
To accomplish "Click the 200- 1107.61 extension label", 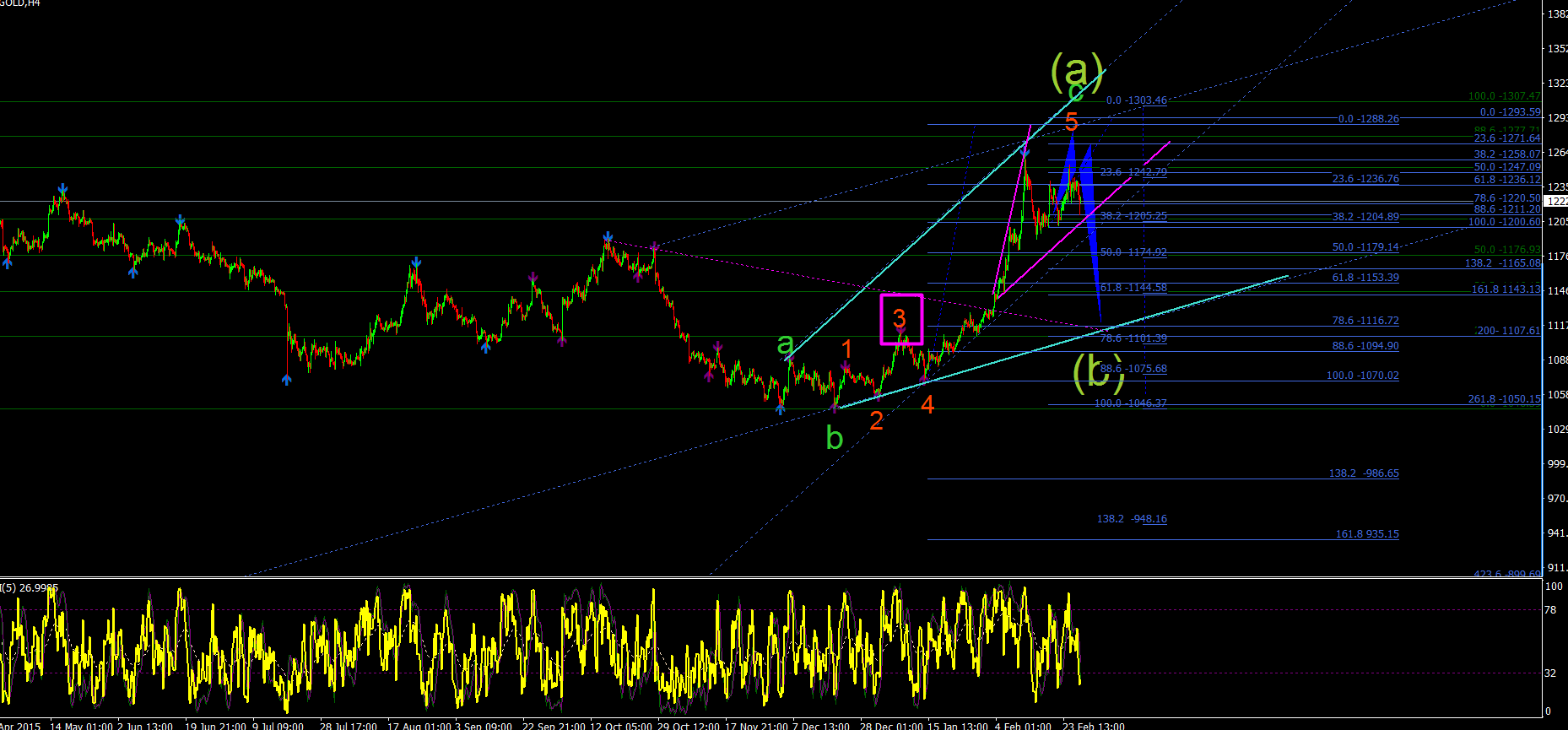I will coord(1507,331).
